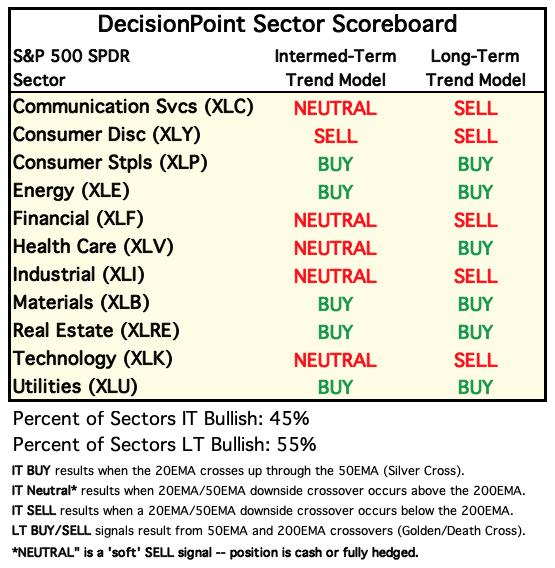The image size is (555, 568).
Task: Click the Materials (XLB) sector name
Action: pos(81,303)
